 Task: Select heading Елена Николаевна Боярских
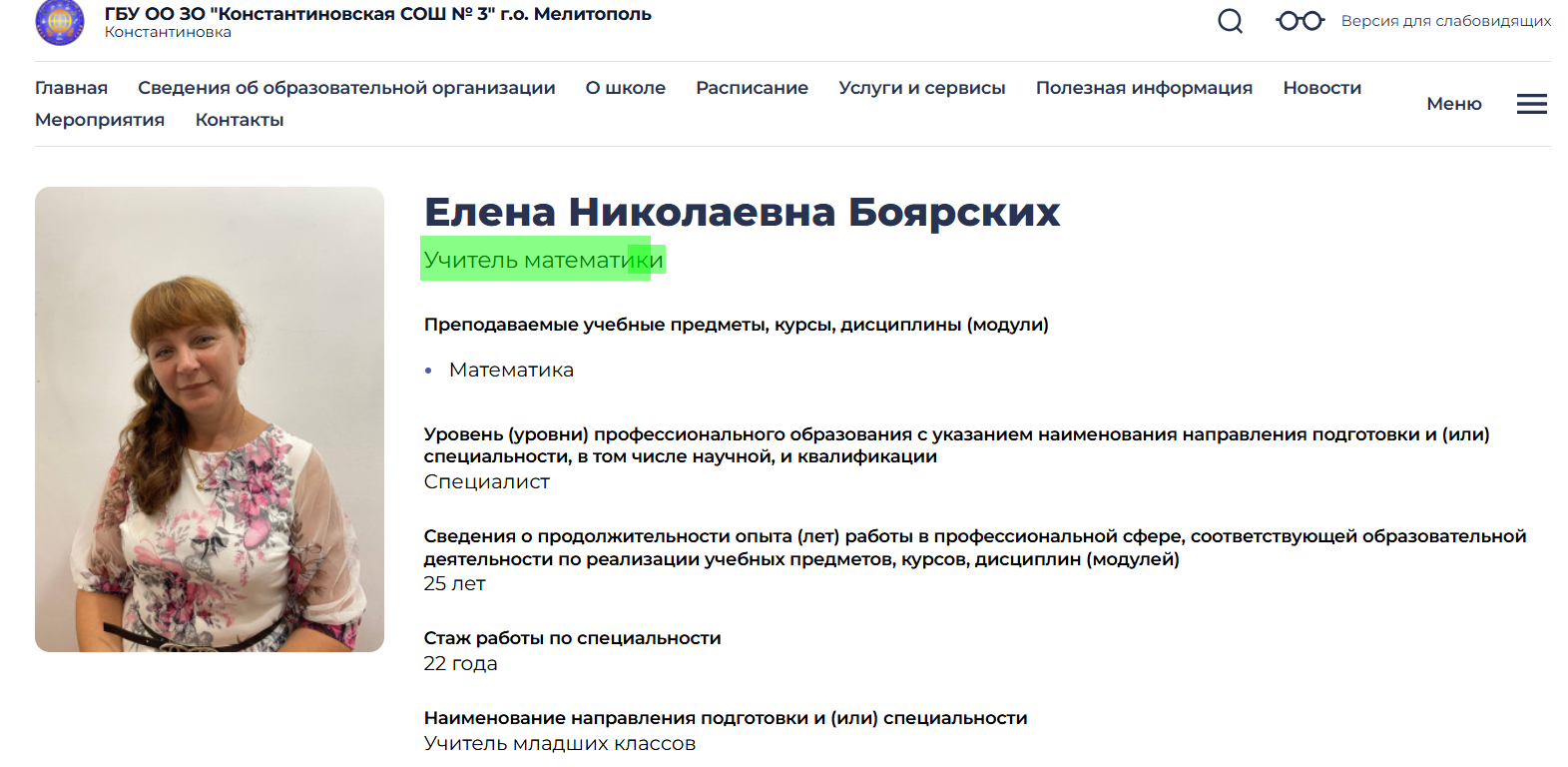(743, 212)
